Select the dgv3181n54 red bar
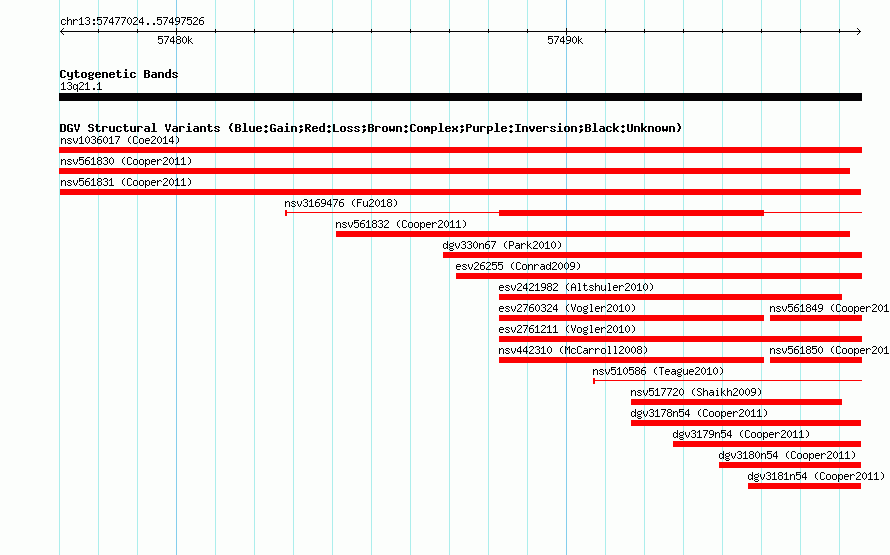Viewport: 890px width, 555px height. (804, 486)
